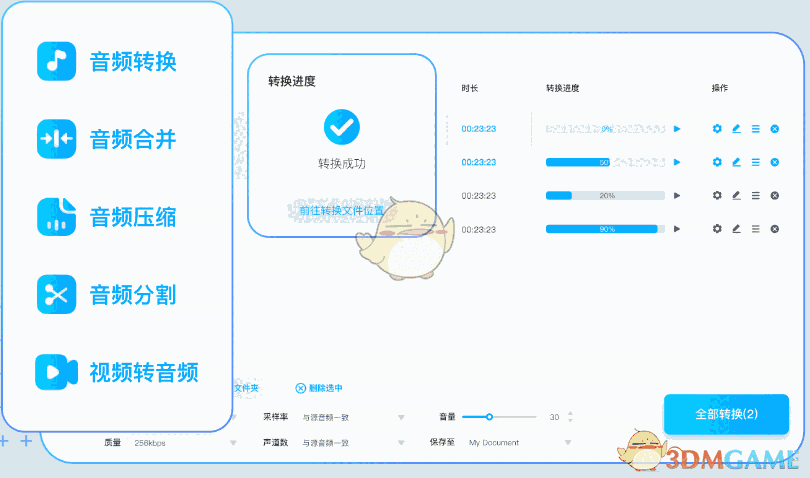Decrease the volume value 30 with down arrow
This screenshot has height=478, width=810.
pyautogui.click(x=570, y=420)
